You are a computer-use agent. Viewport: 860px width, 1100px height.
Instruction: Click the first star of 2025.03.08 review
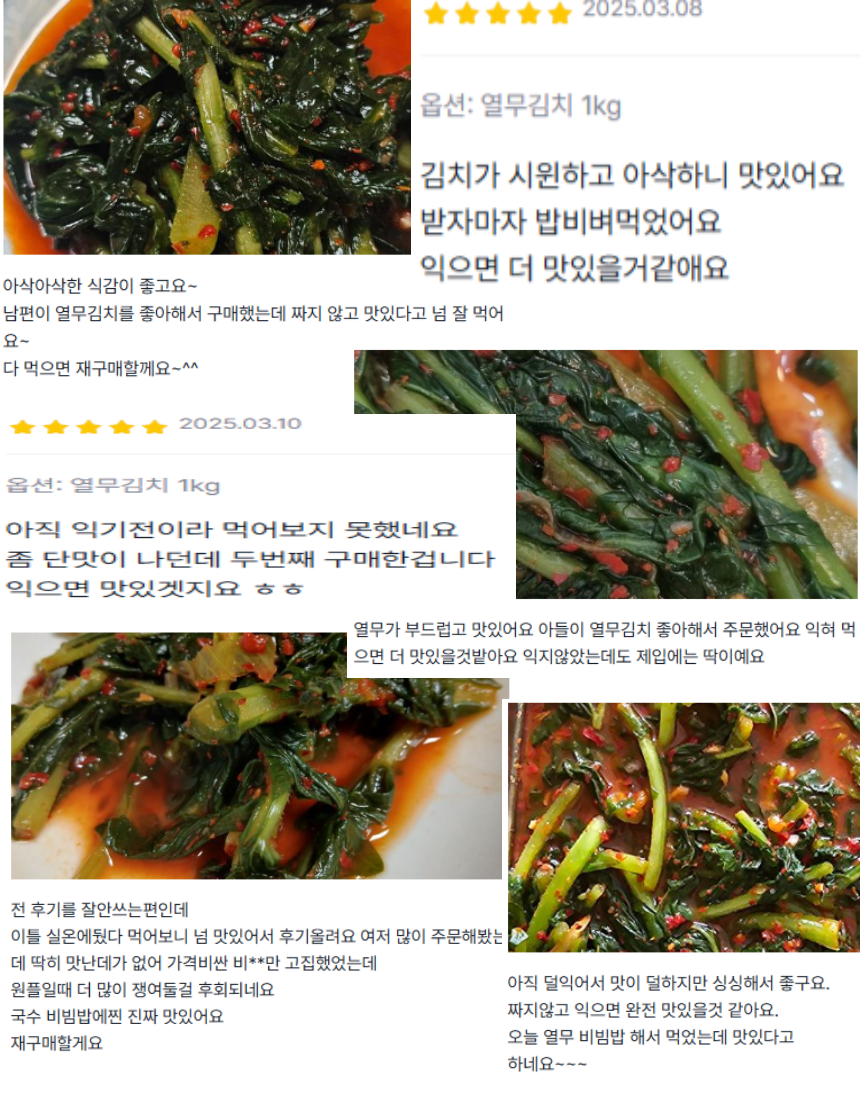point(436,13)
